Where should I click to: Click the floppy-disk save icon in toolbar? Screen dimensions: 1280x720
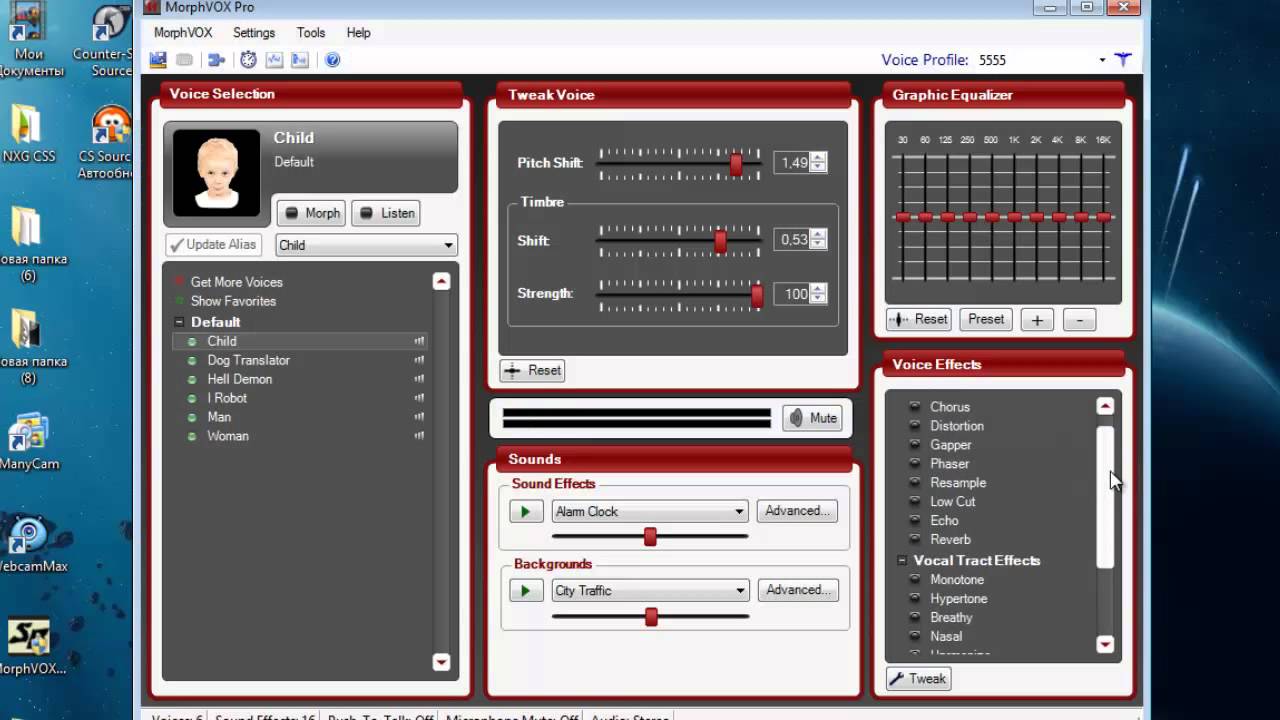[158, 60]
